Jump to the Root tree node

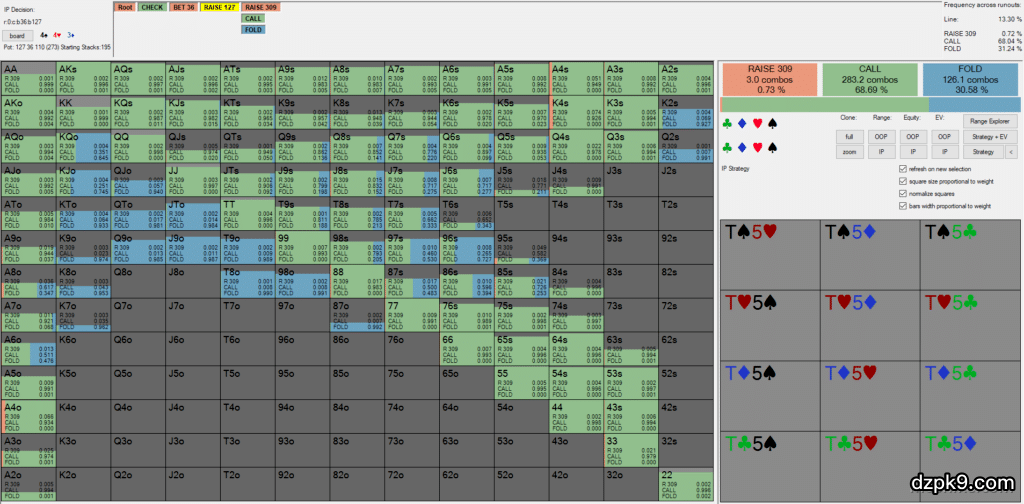click(124, 7)
